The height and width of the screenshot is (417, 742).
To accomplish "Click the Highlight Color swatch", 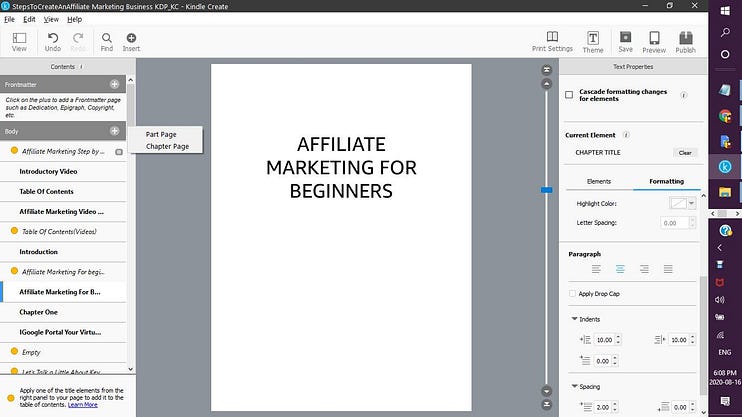I will (x=678, y=204).
